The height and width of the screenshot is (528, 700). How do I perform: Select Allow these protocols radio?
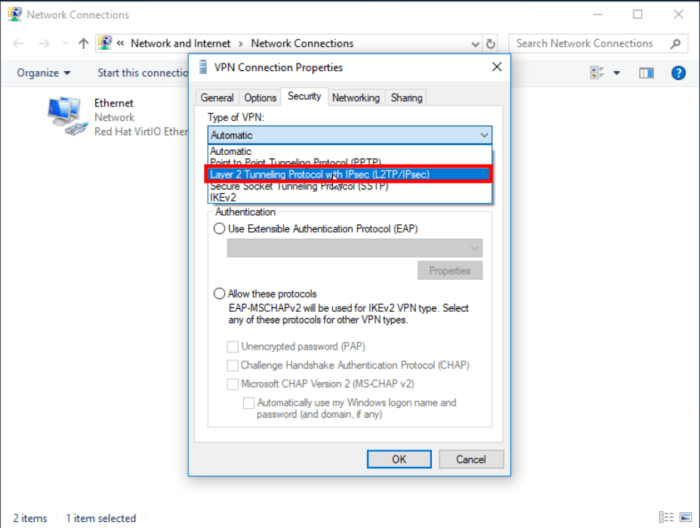click(219, 294)
